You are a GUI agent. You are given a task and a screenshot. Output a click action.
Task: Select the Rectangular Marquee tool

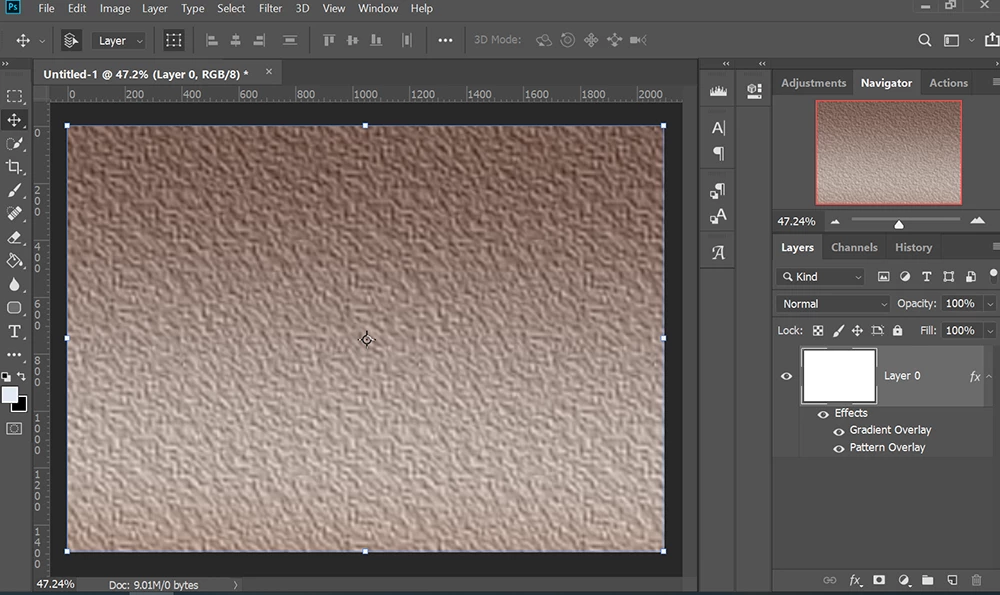click(x=14, y=96)
